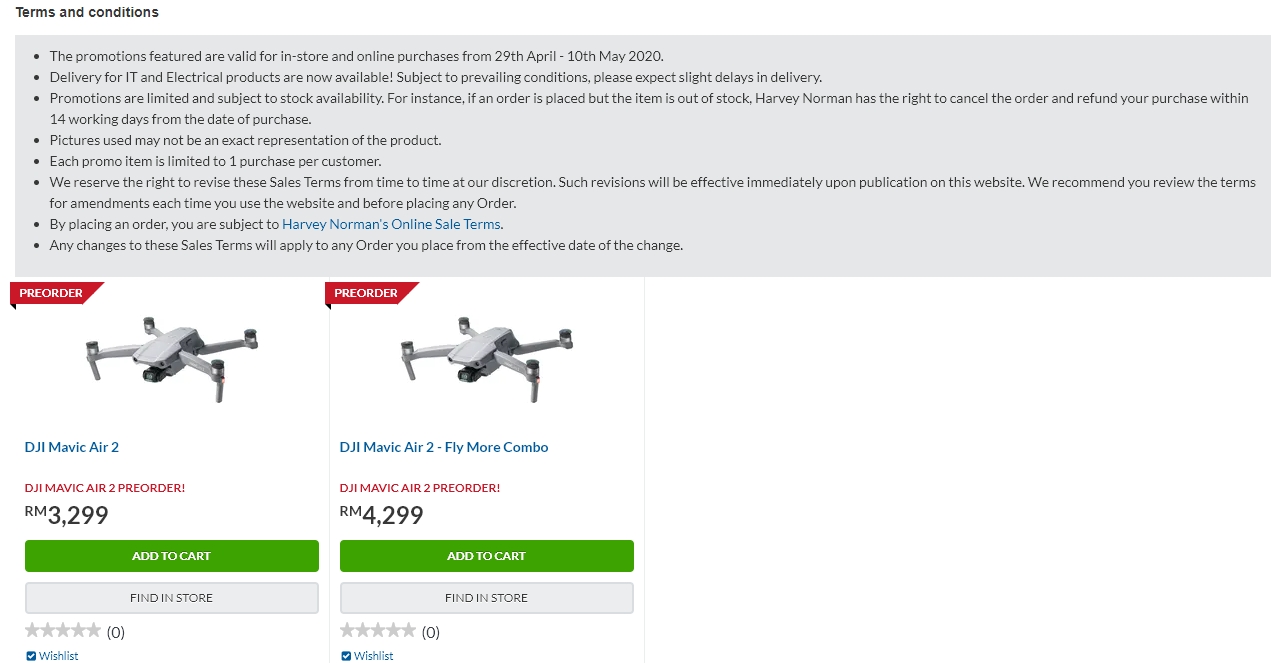Click the red preorder promo text above RM3,299
Image resolution: width=1271 pixels, height=663 pixels.
click(105, 488)
